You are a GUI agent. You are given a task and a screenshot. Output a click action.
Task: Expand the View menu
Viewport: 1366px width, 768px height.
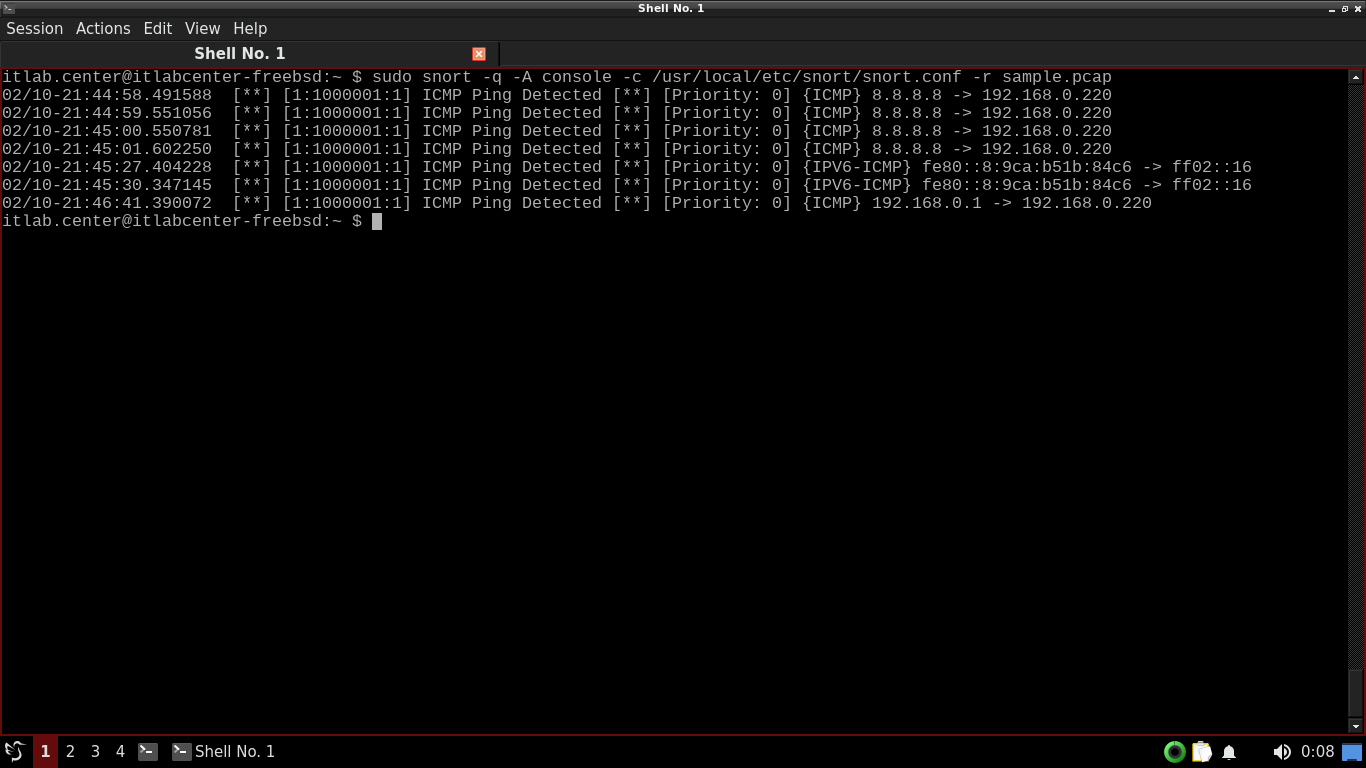click(202, 28)
